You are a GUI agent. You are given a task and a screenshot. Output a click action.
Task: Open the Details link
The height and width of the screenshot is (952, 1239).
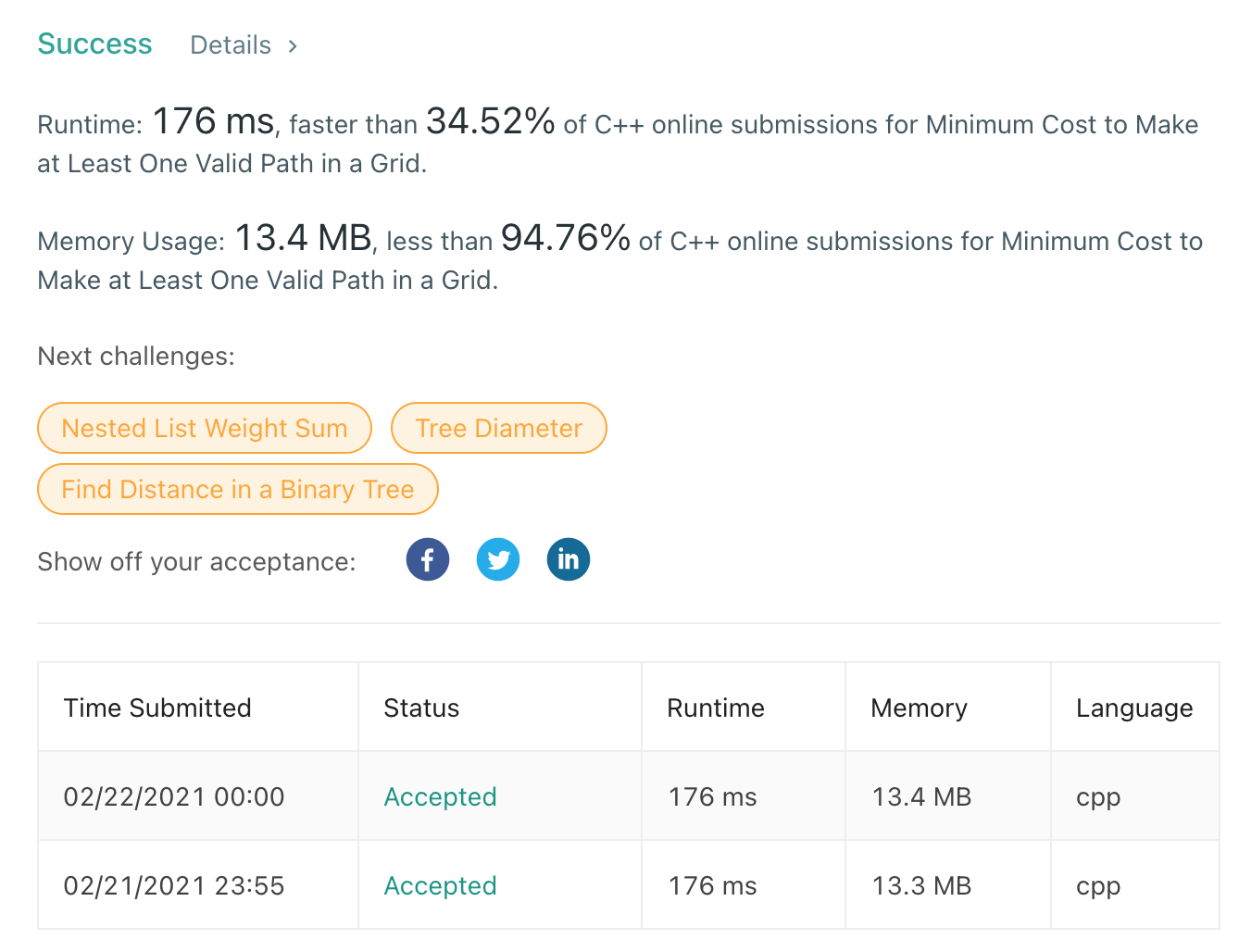click(230, 44)
